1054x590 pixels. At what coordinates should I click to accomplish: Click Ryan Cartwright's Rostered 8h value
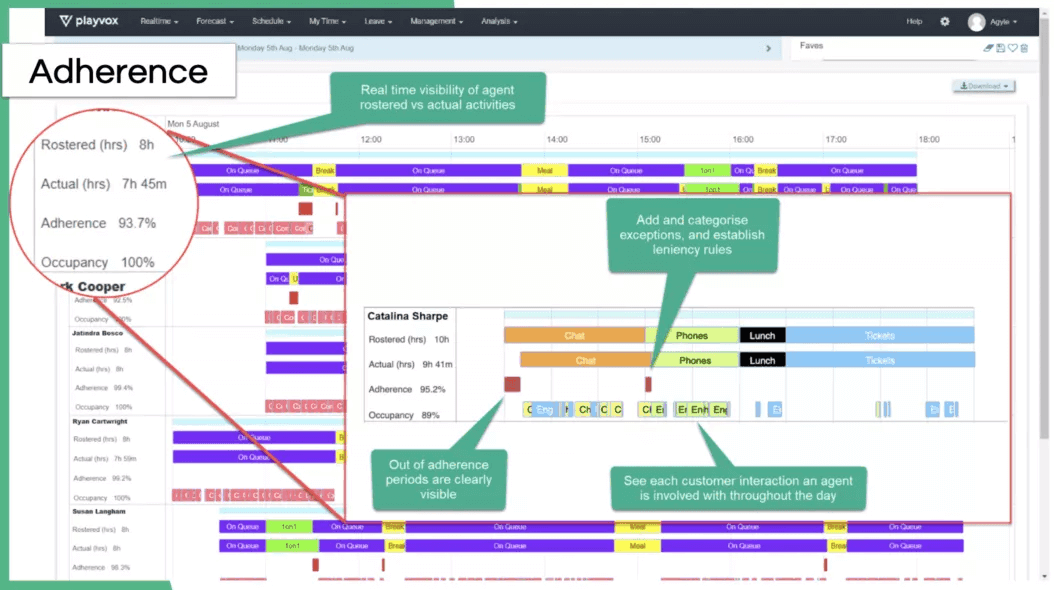126,439
